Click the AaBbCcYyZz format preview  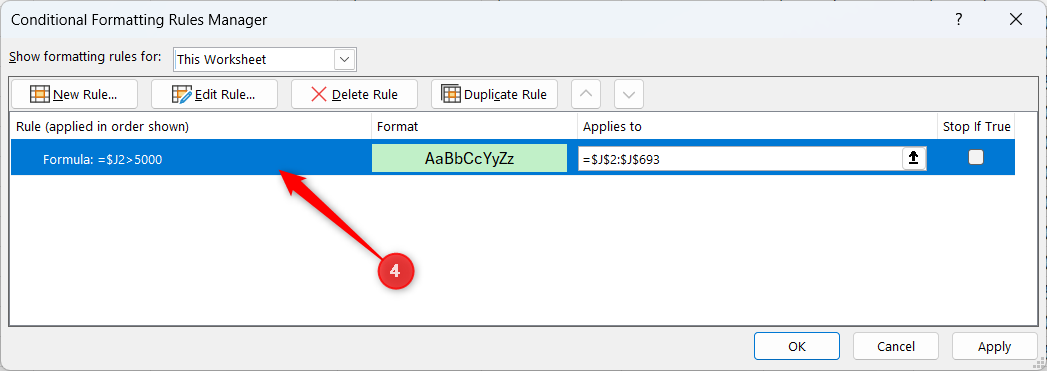pos(469,158)
